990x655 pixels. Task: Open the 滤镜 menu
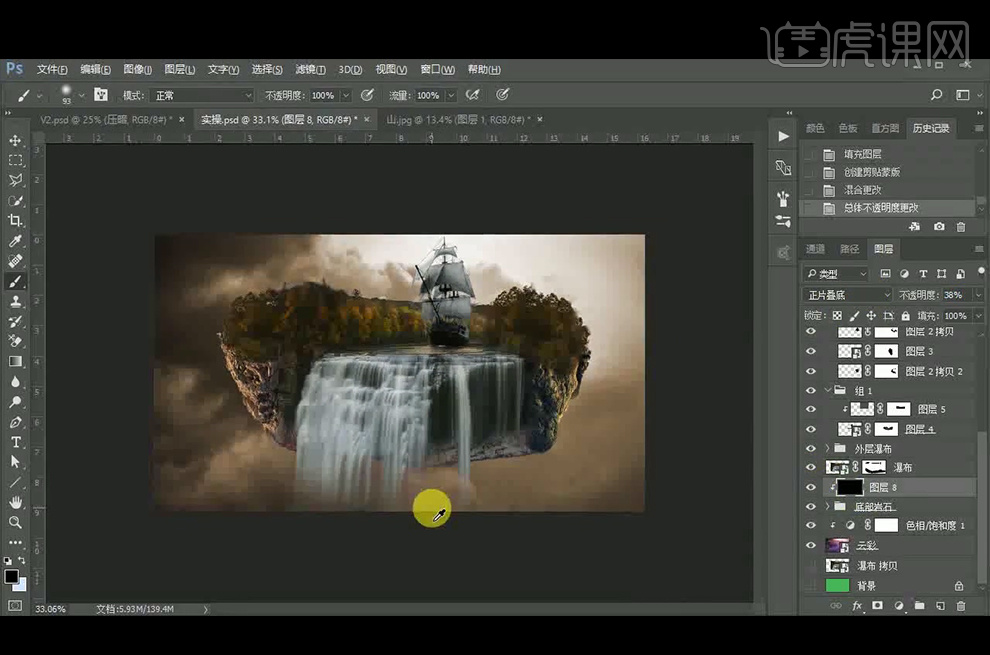(x=310, y=69)
